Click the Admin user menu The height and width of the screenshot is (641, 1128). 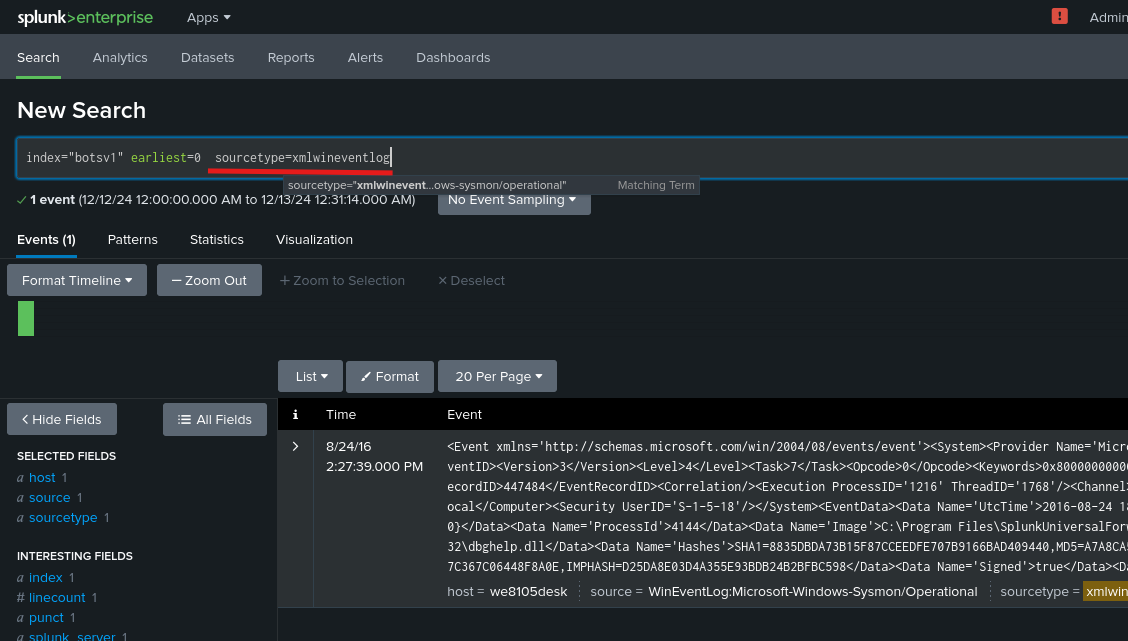1109,17
